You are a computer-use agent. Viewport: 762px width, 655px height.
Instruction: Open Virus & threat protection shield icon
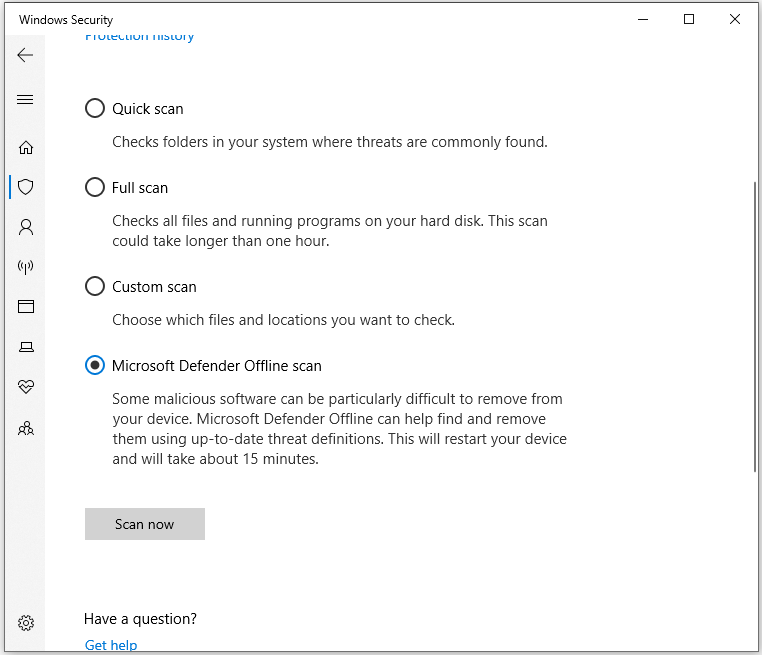(26, 187)
